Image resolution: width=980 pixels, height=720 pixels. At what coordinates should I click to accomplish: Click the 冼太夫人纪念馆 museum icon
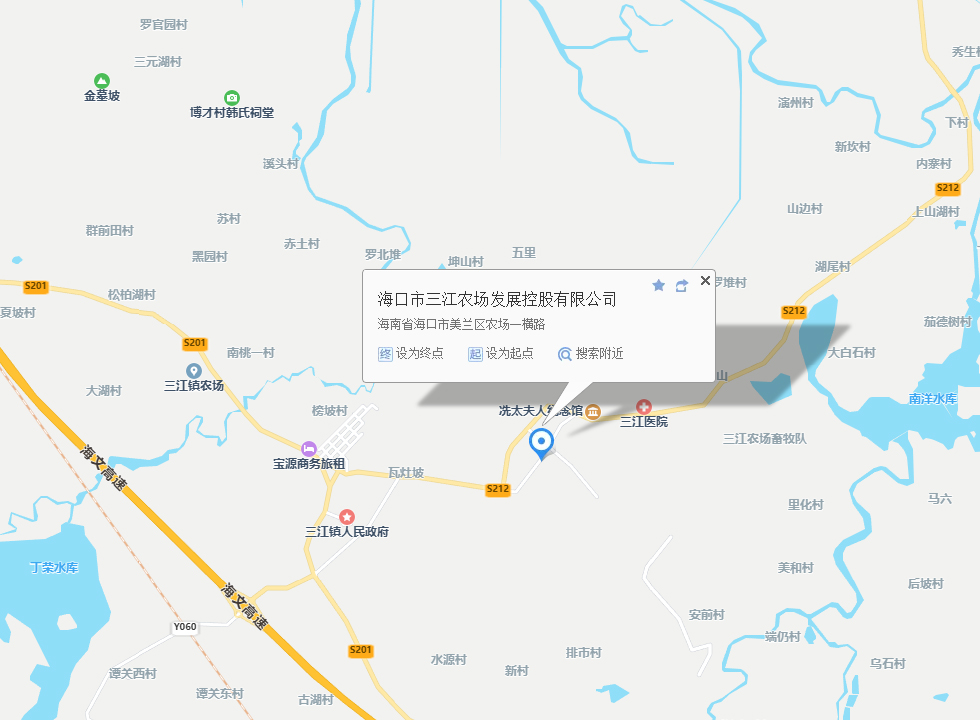(592, 411)
